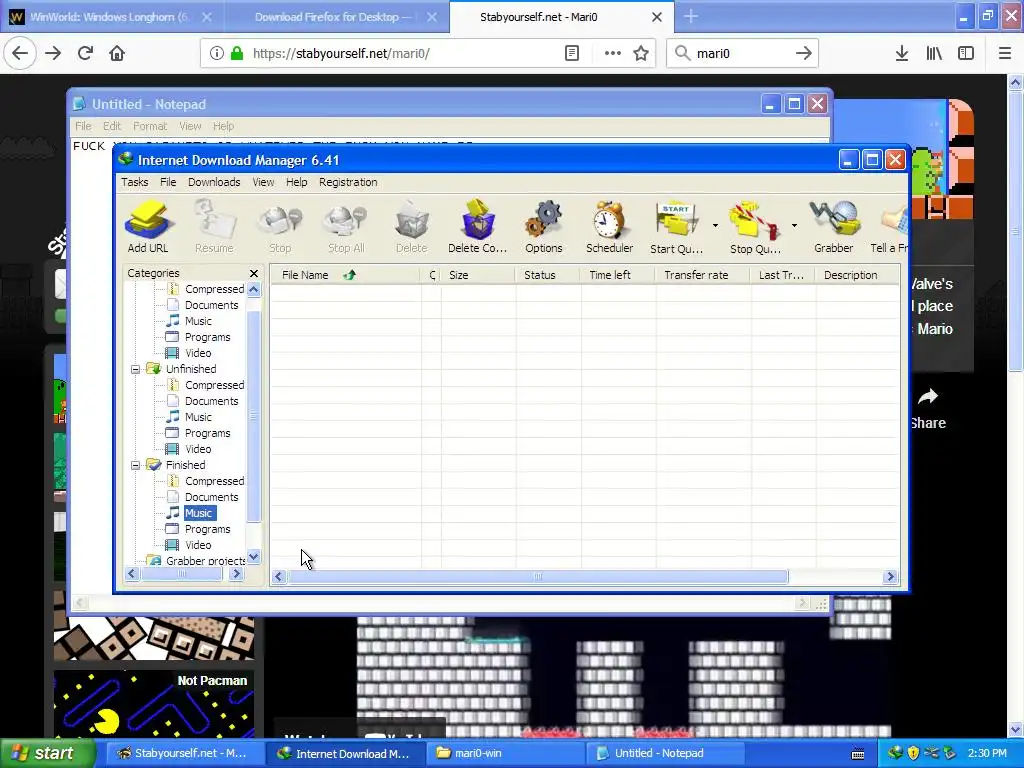Open Stop Queue dropdown arrow

pyautogui.click(x=794, y=226)
